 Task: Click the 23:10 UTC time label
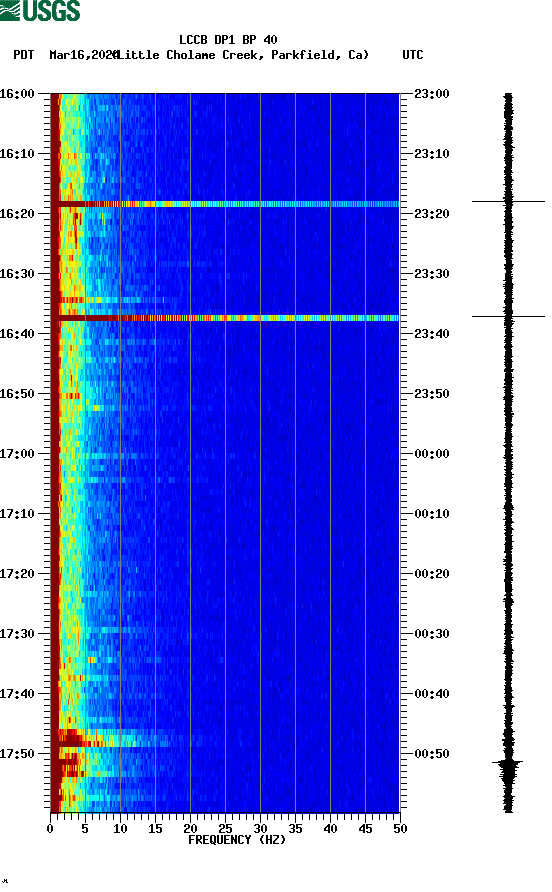pos(432,154)
